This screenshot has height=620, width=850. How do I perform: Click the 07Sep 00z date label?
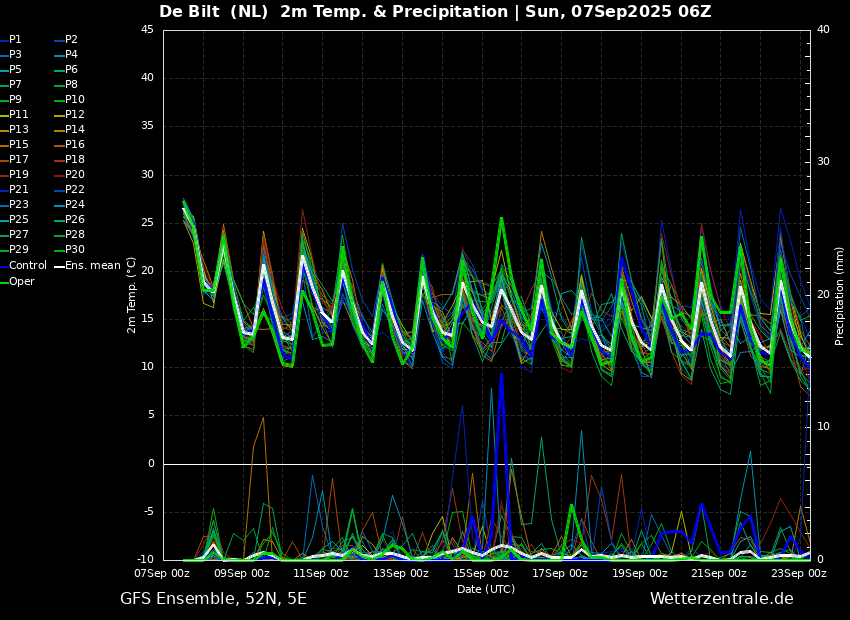tap(163, 573)
